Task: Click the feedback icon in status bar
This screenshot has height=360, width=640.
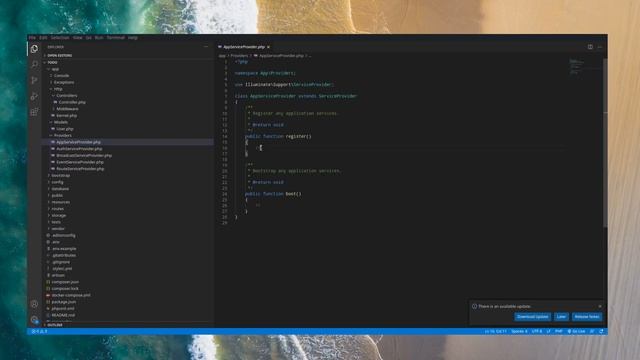Action: click(592, 331)
